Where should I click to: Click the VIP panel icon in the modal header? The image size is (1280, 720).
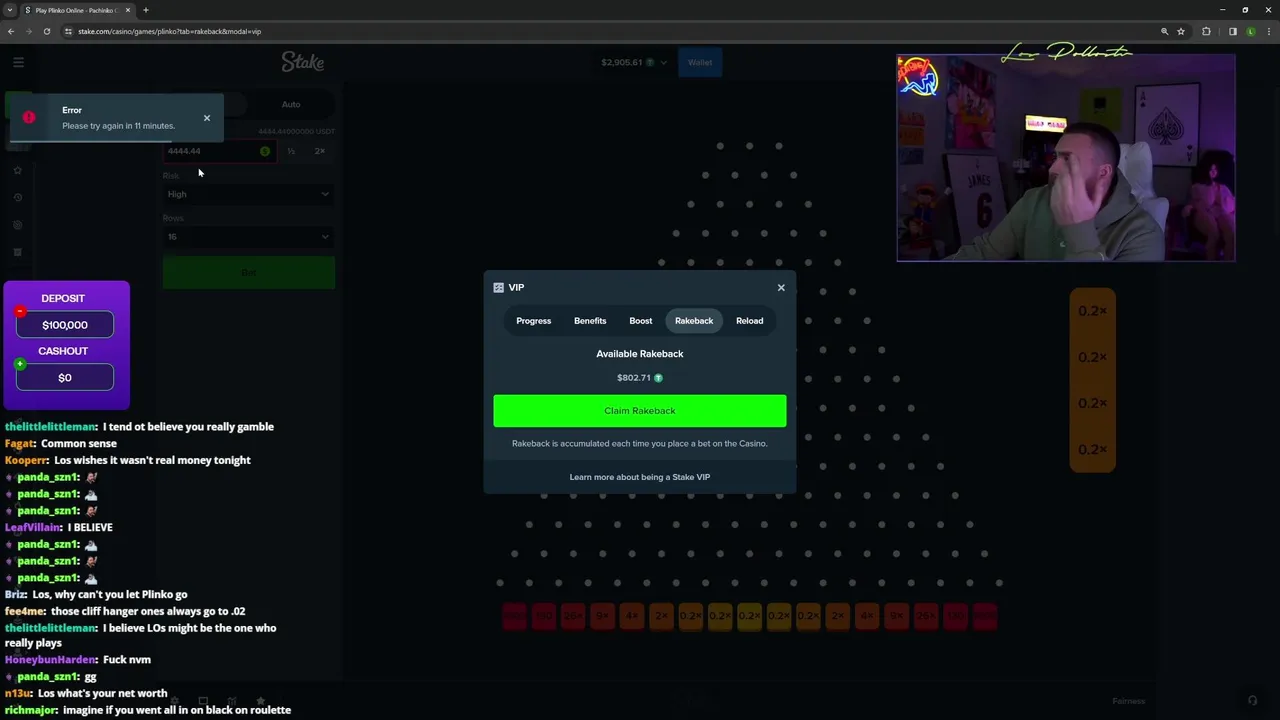tap(499, 288)
